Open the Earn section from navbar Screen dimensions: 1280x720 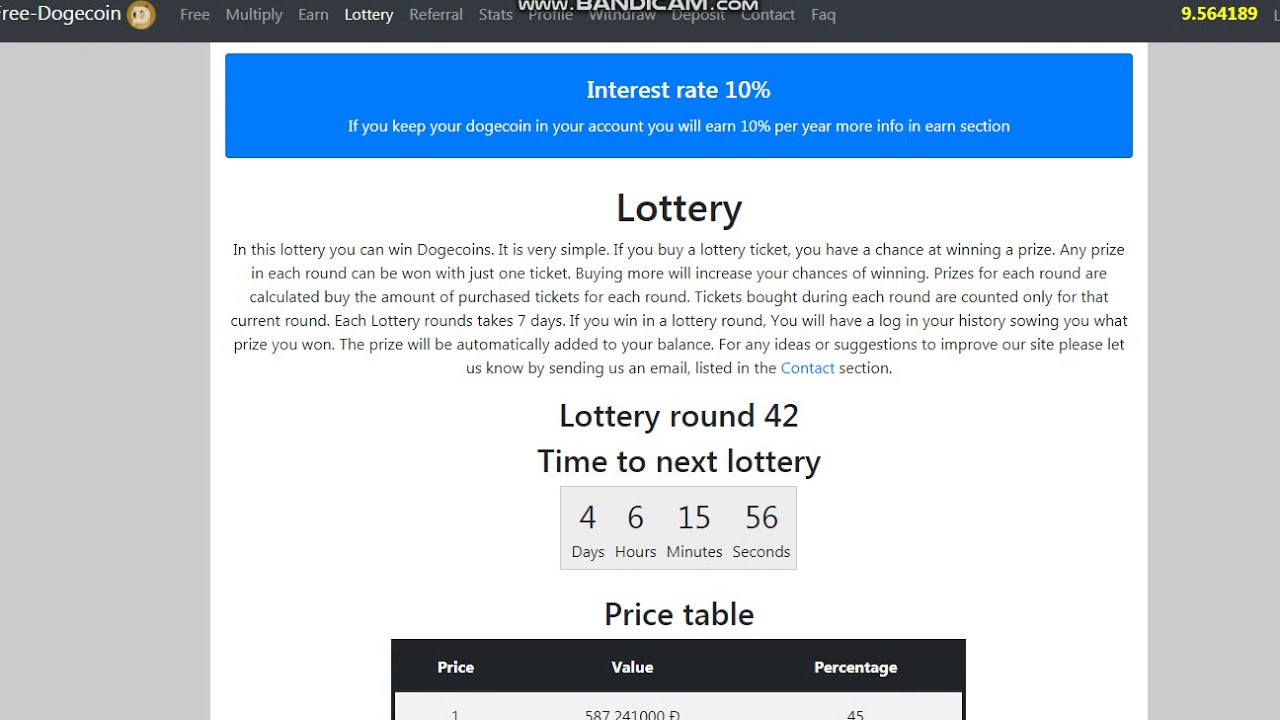pos(313,15)
